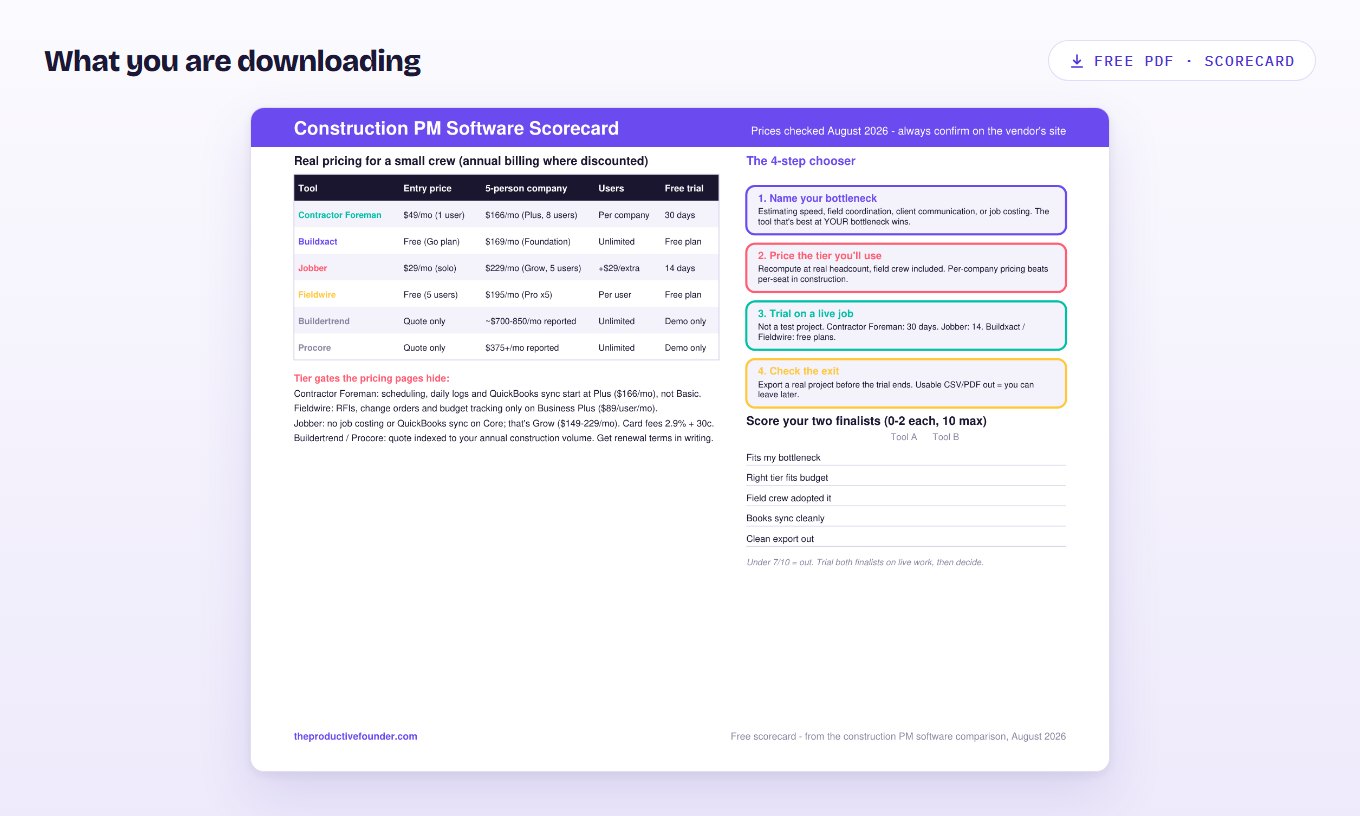Image resolution: width=1360 pixels, height=816 pixels.
Task: Click 'Tier gates the pricing pages hide:' heading
Action: [372, 378]
